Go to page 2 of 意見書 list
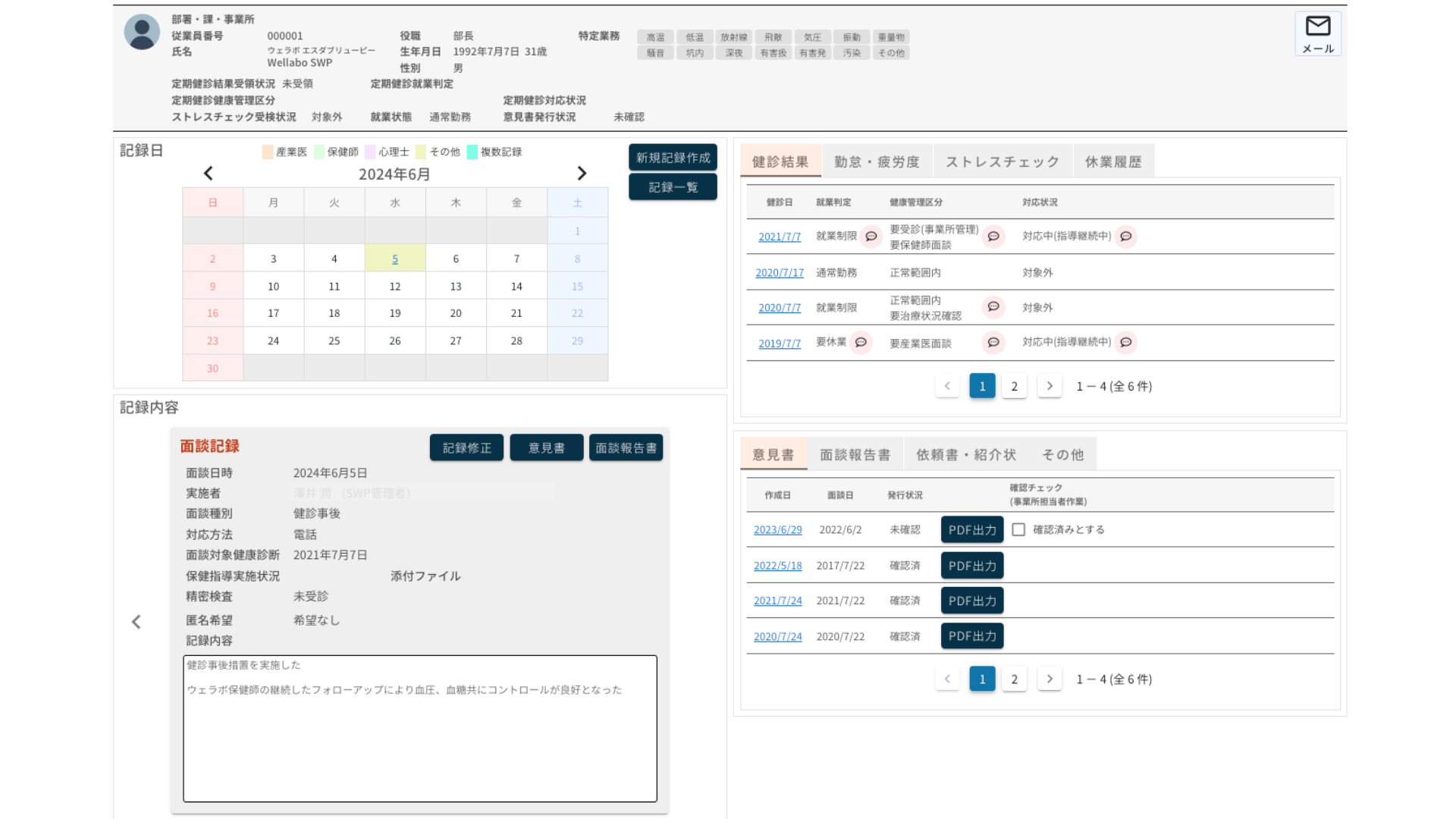Image resolution: width=1456 pixels, height=819 pixels. [x=1014, y=679]
